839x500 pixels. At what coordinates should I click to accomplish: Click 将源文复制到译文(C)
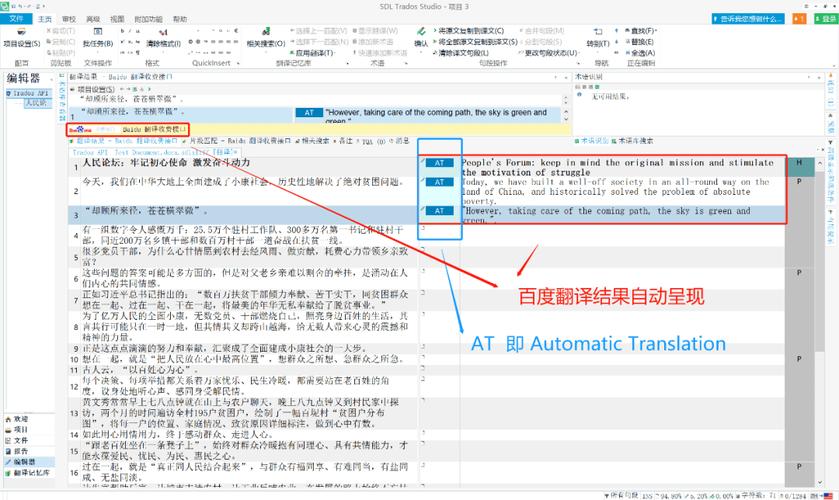[x=469, y=31]
